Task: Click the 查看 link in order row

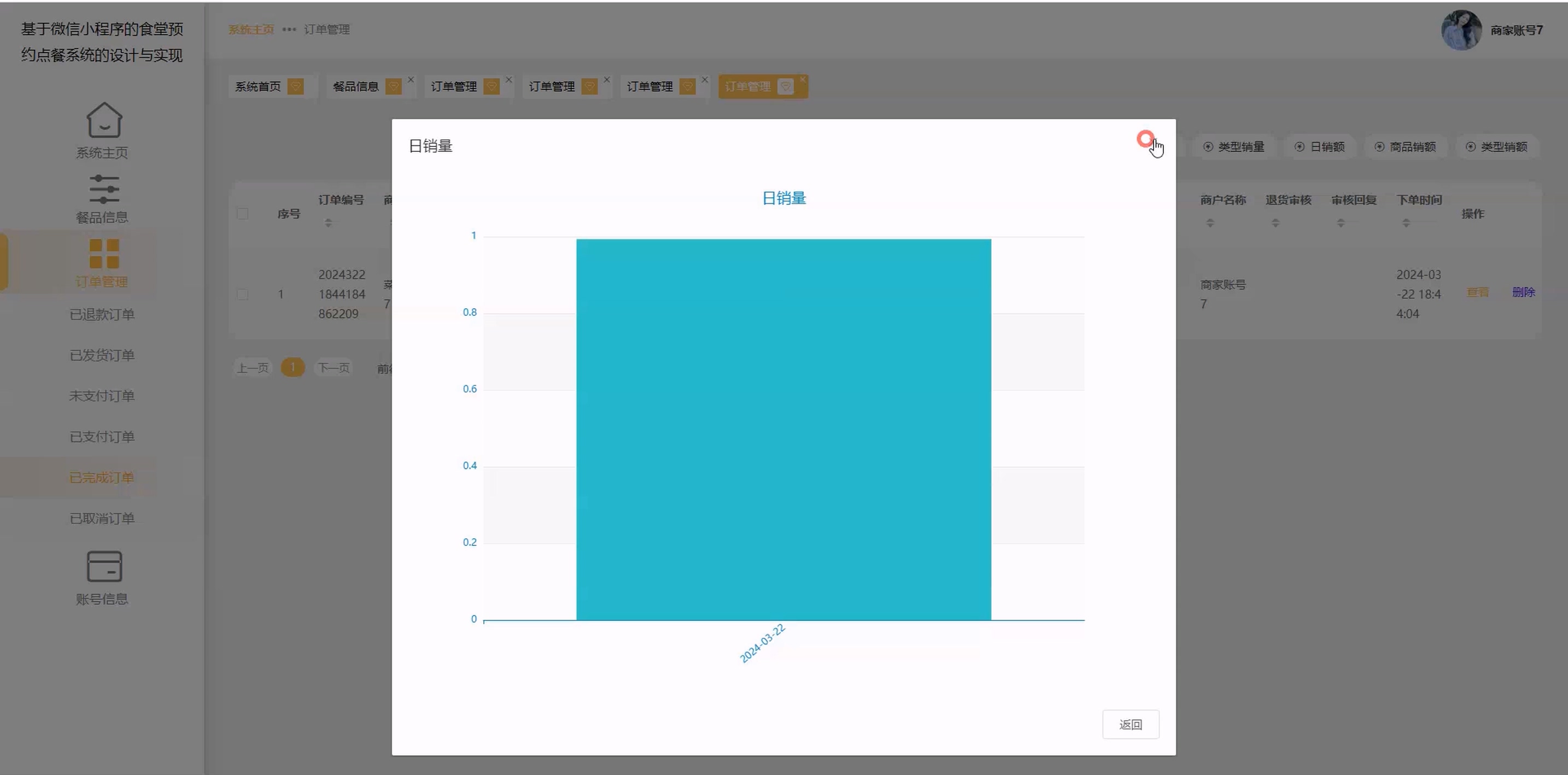Action: click(1477, 292)
